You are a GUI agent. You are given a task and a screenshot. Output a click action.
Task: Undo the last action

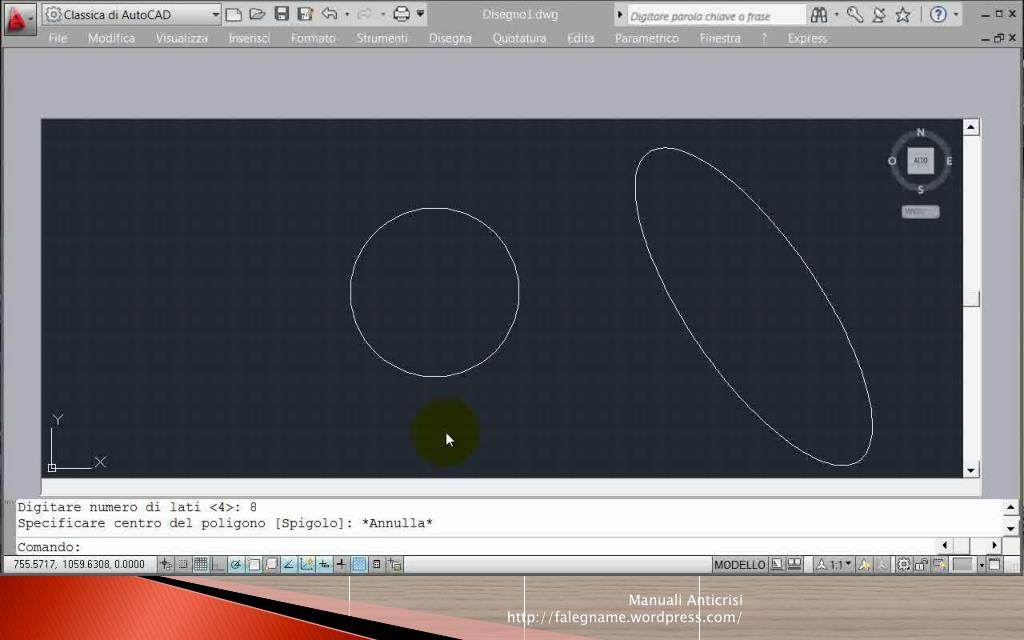pos(330,14)
